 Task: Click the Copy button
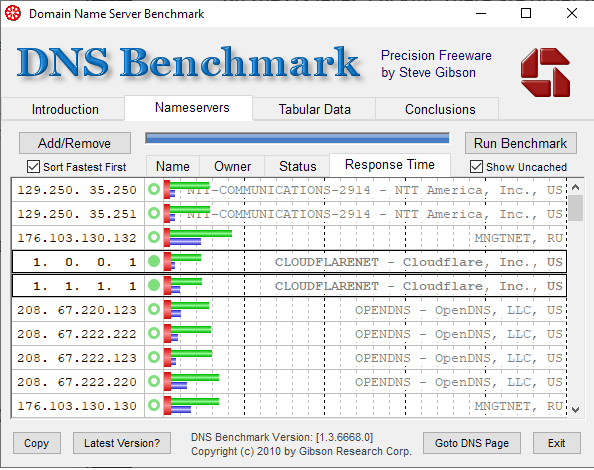[37, 443]
